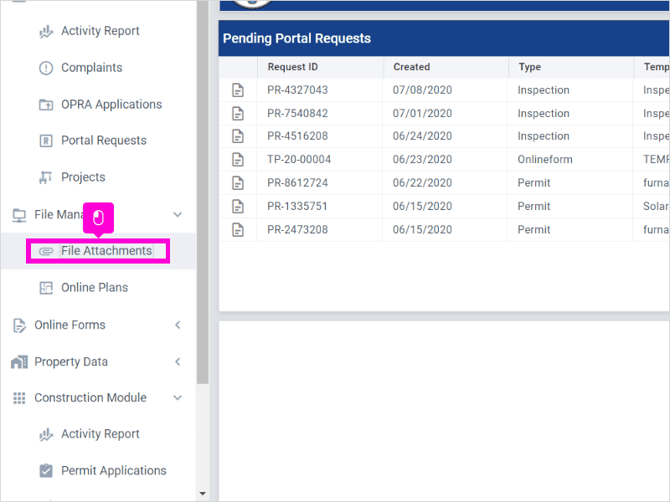Click the Pending Portal Requests panel title

point(297,38)
